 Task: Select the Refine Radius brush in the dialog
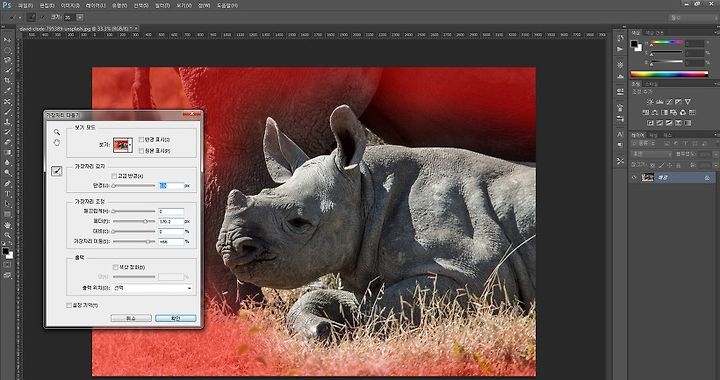pyautogui.click(x=56, y=171)
